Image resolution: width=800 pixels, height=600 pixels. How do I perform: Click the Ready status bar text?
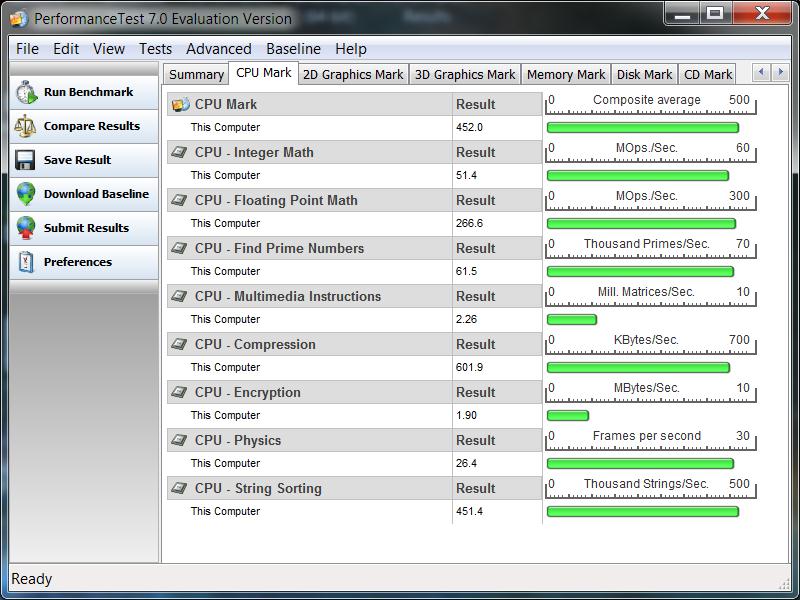point(32,579)
